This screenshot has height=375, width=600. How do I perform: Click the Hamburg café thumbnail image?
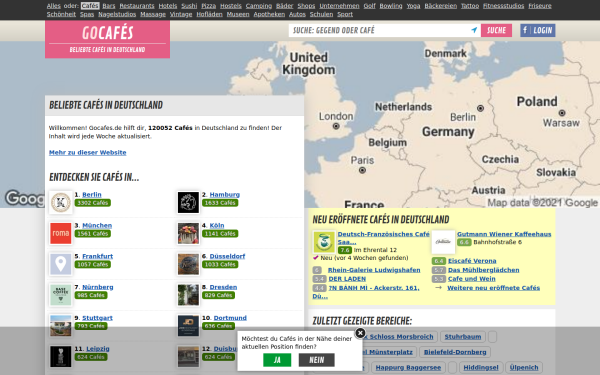point(188,202)
